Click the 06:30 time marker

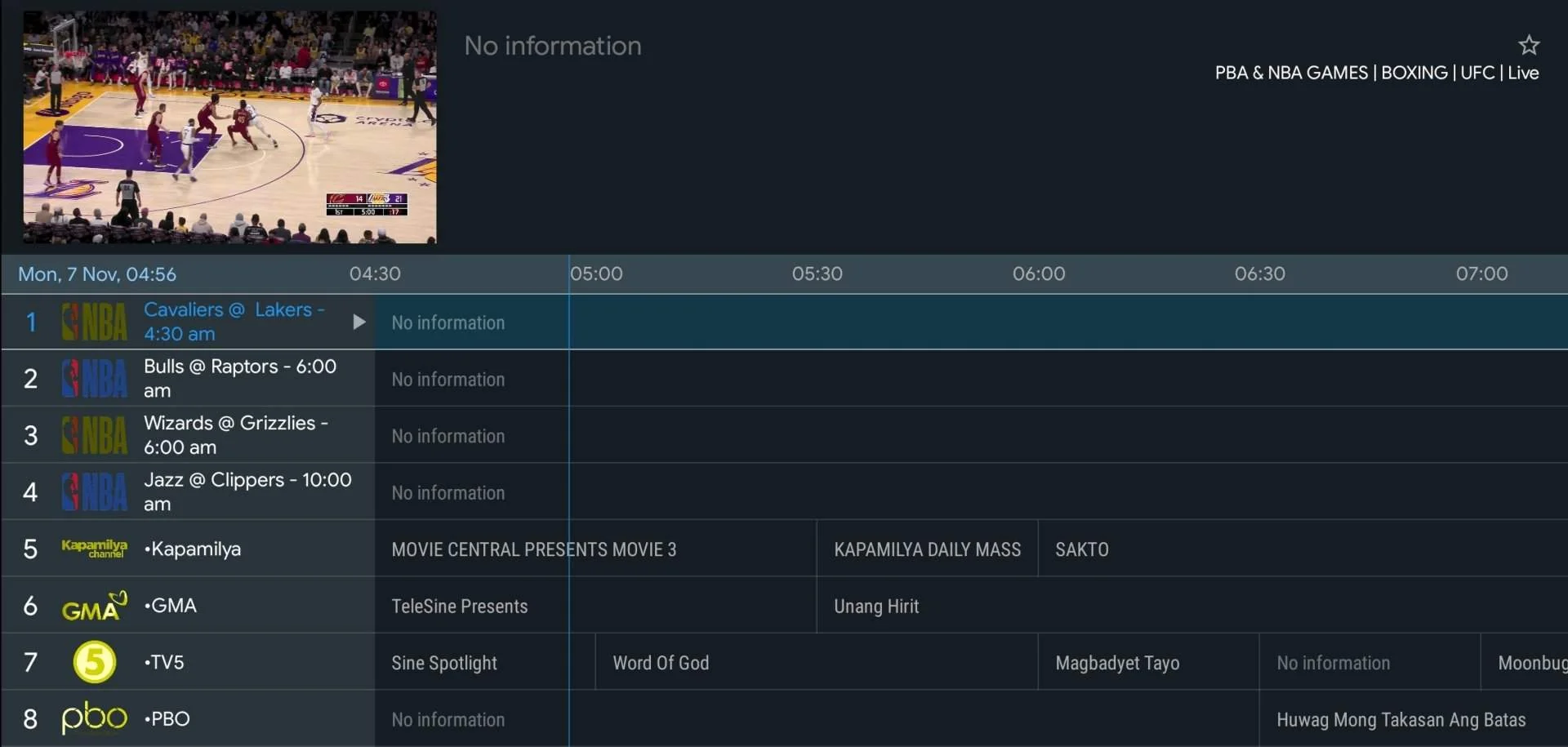(1259, 273)
